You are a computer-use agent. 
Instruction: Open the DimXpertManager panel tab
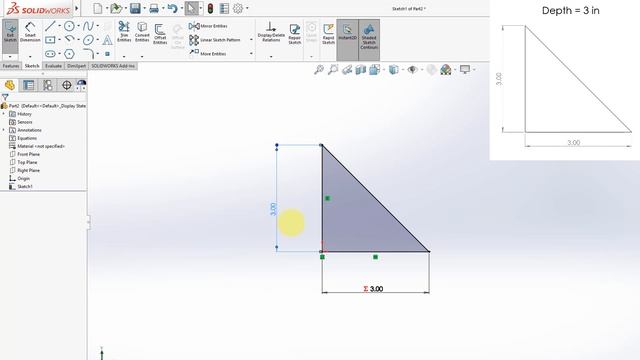pos(67,85)
